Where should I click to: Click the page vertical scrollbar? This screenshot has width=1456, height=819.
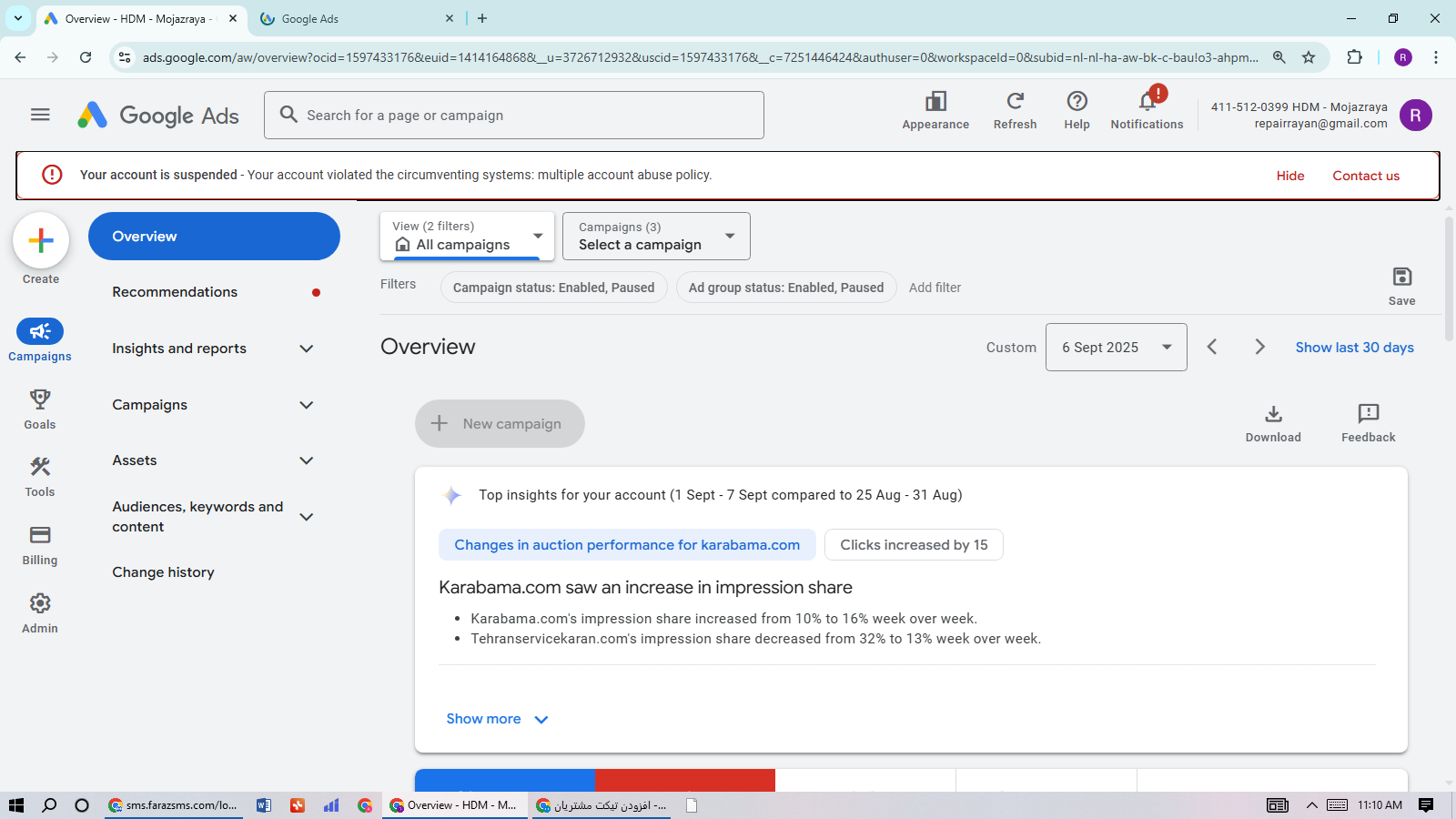(1448, 278)
